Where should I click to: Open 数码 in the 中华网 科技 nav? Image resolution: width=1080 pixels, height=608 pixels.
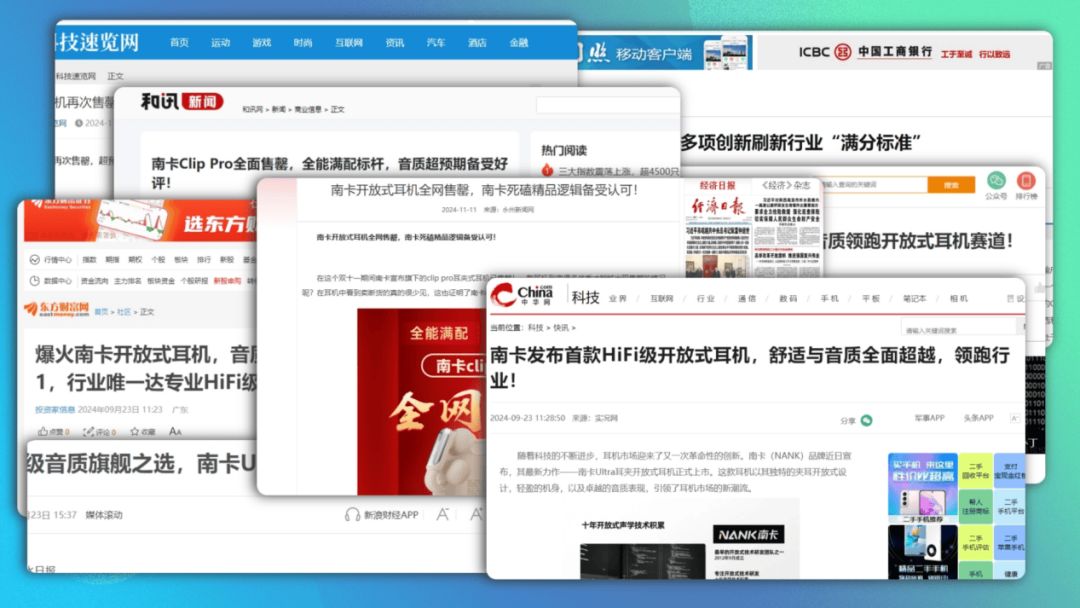[788, 298]
